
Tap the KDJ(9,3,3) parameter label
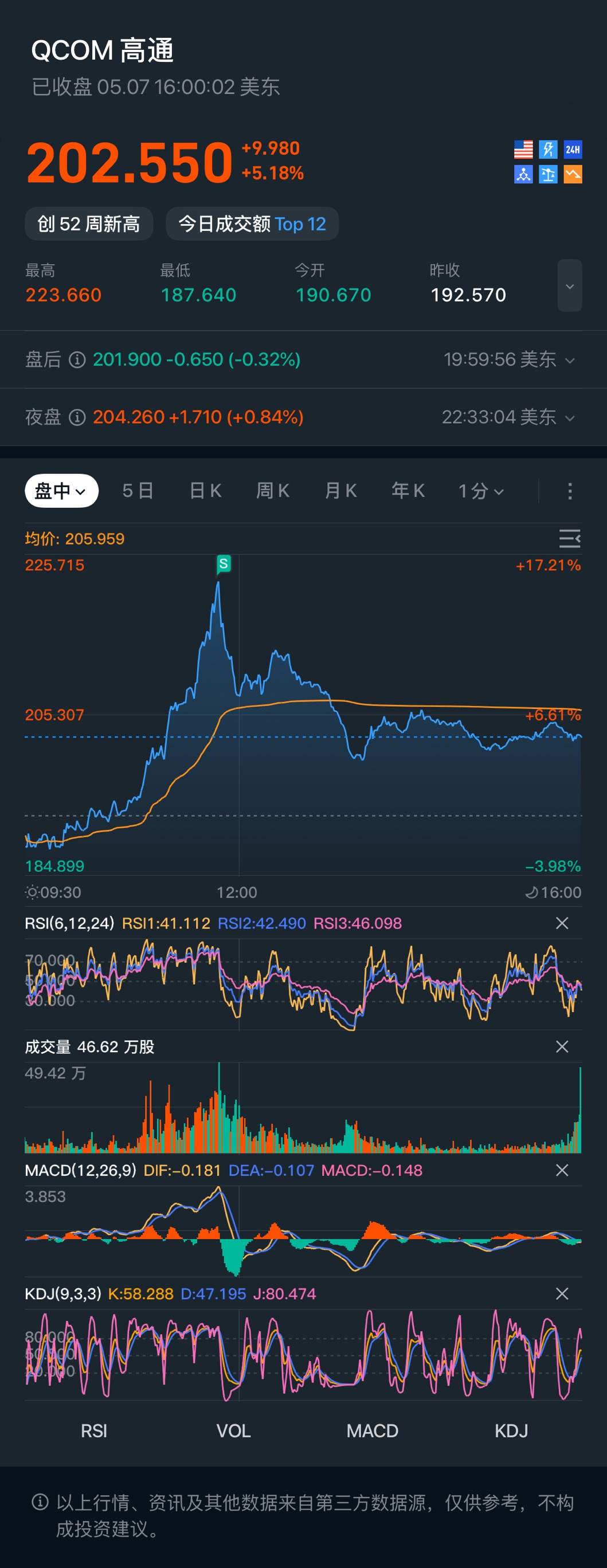click(x=62, y=1293)
